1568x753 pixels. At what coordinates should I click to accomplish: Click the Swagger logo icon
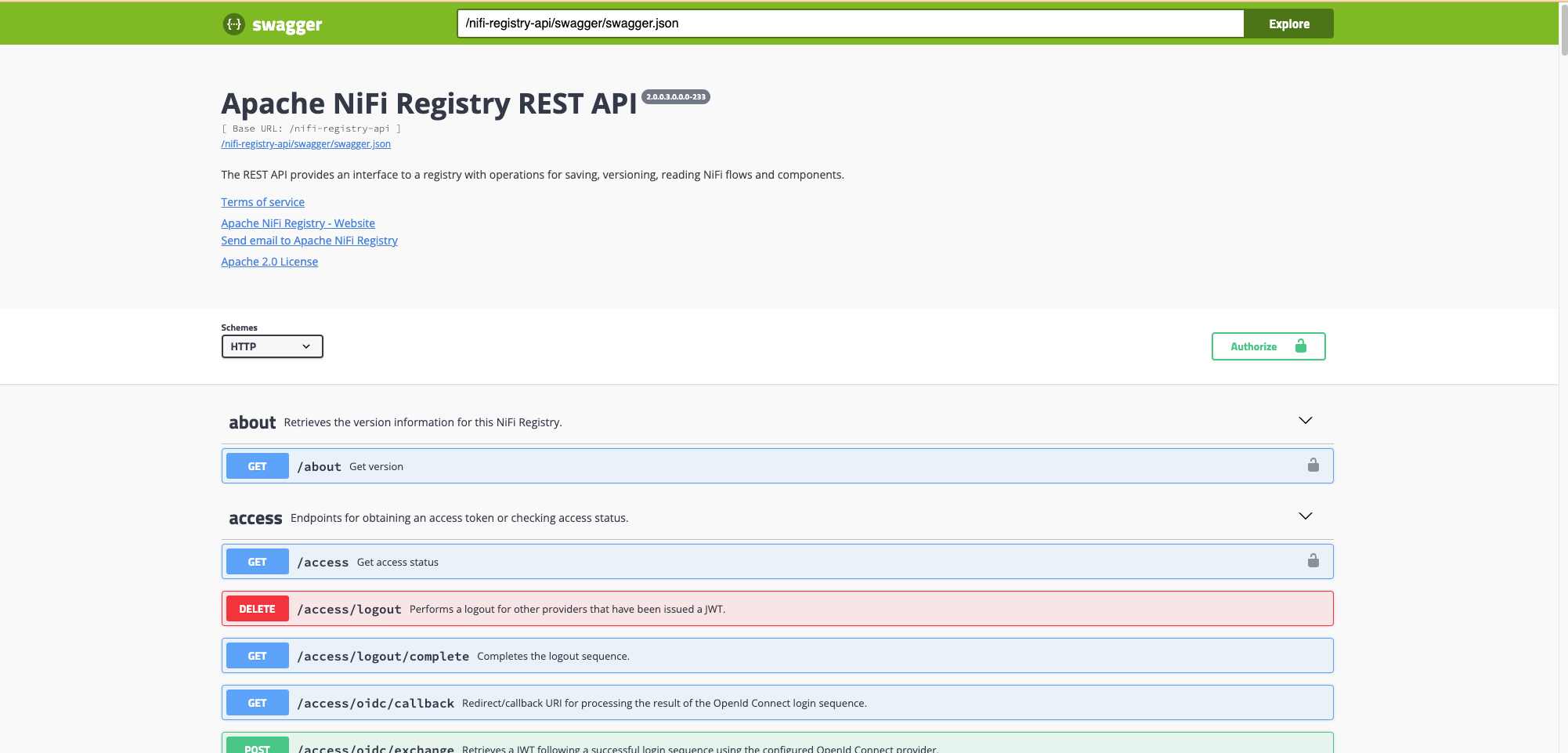click(233, 24)
